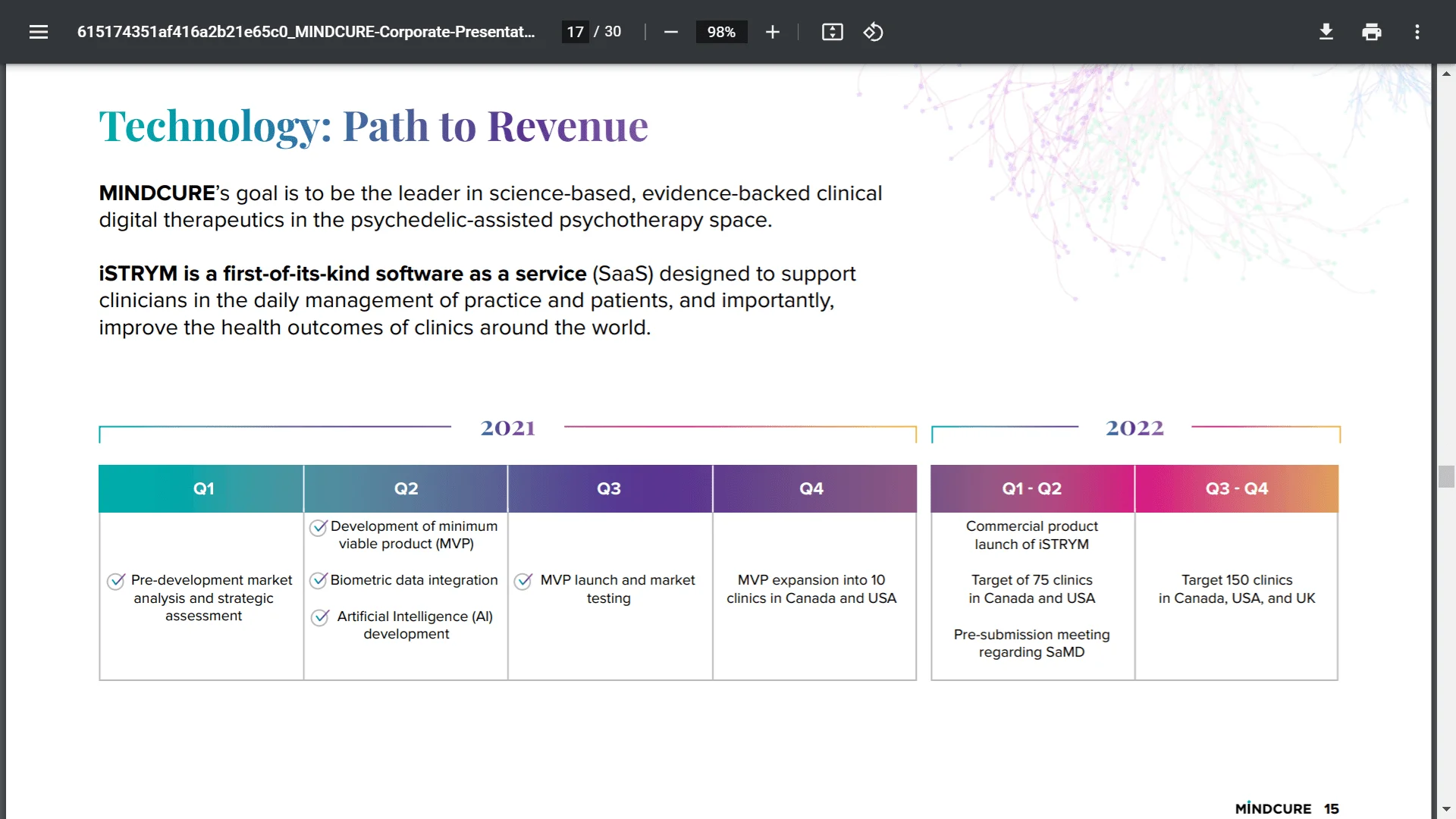
Task: Open the more actions menu
Action: pyautogui.click(x=1417, y=32)
